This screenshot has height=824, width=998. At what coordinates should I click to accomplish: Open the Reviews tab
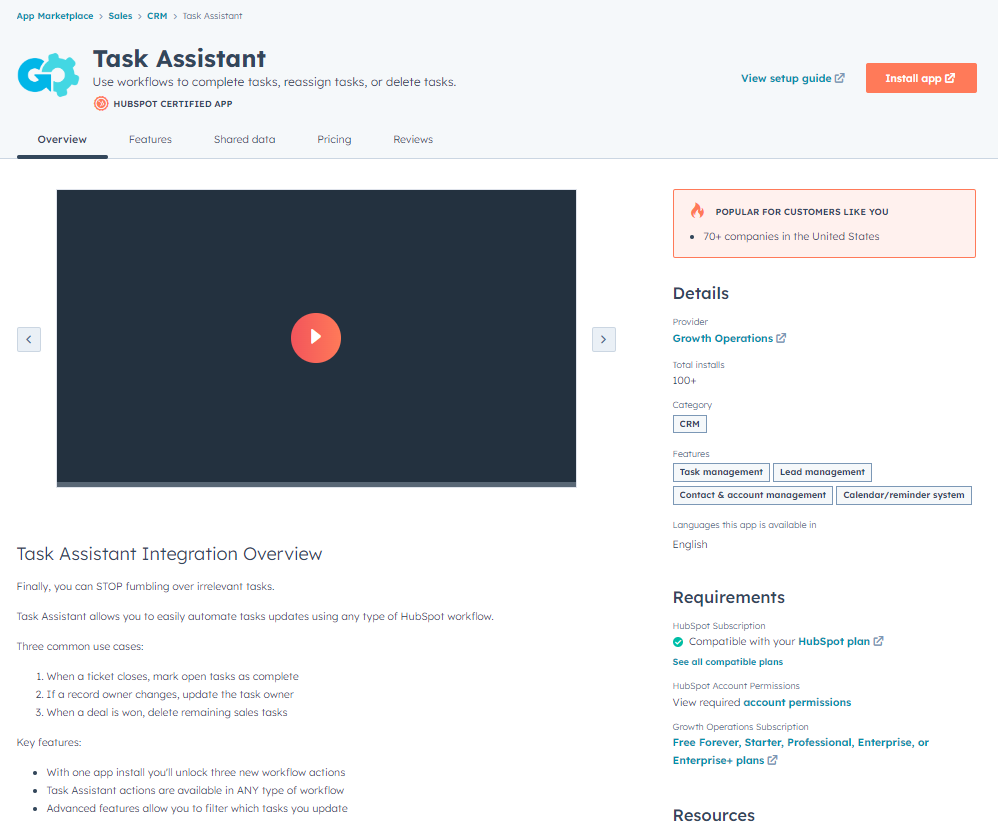tap(413, 139)
